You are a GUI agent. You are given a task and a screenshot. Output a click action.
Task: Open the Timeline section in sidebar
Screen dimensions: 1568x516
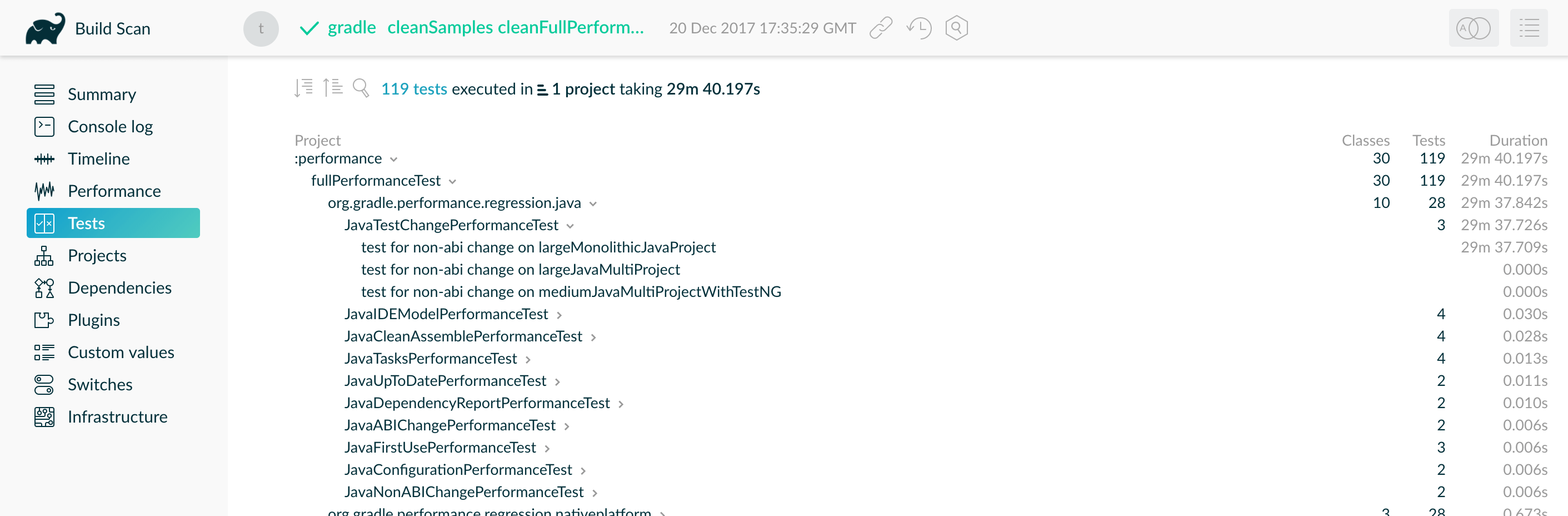coord(98,159)
